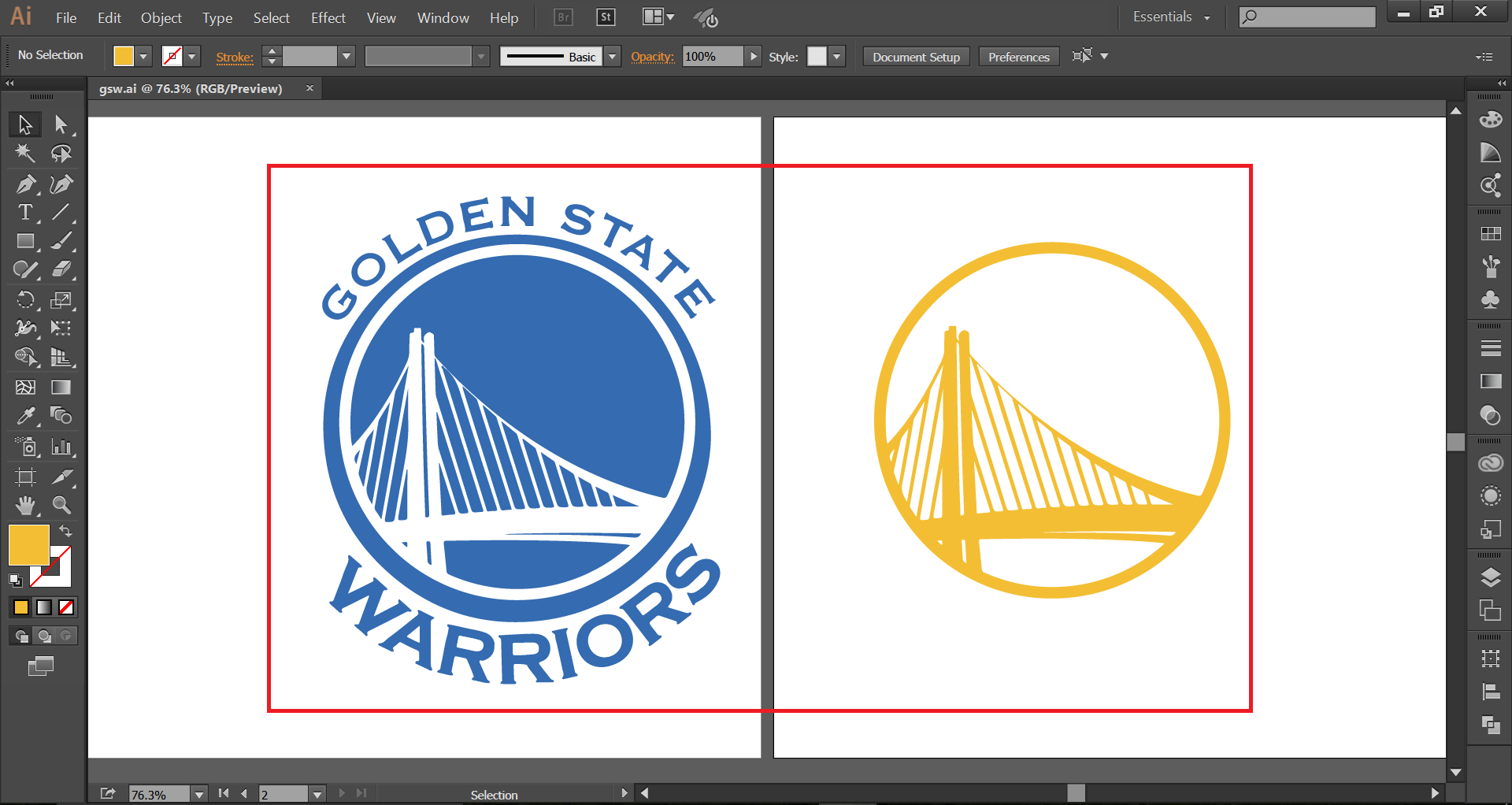Open the Layers panel icon

pyautogui.click(x=1491, y=578)
